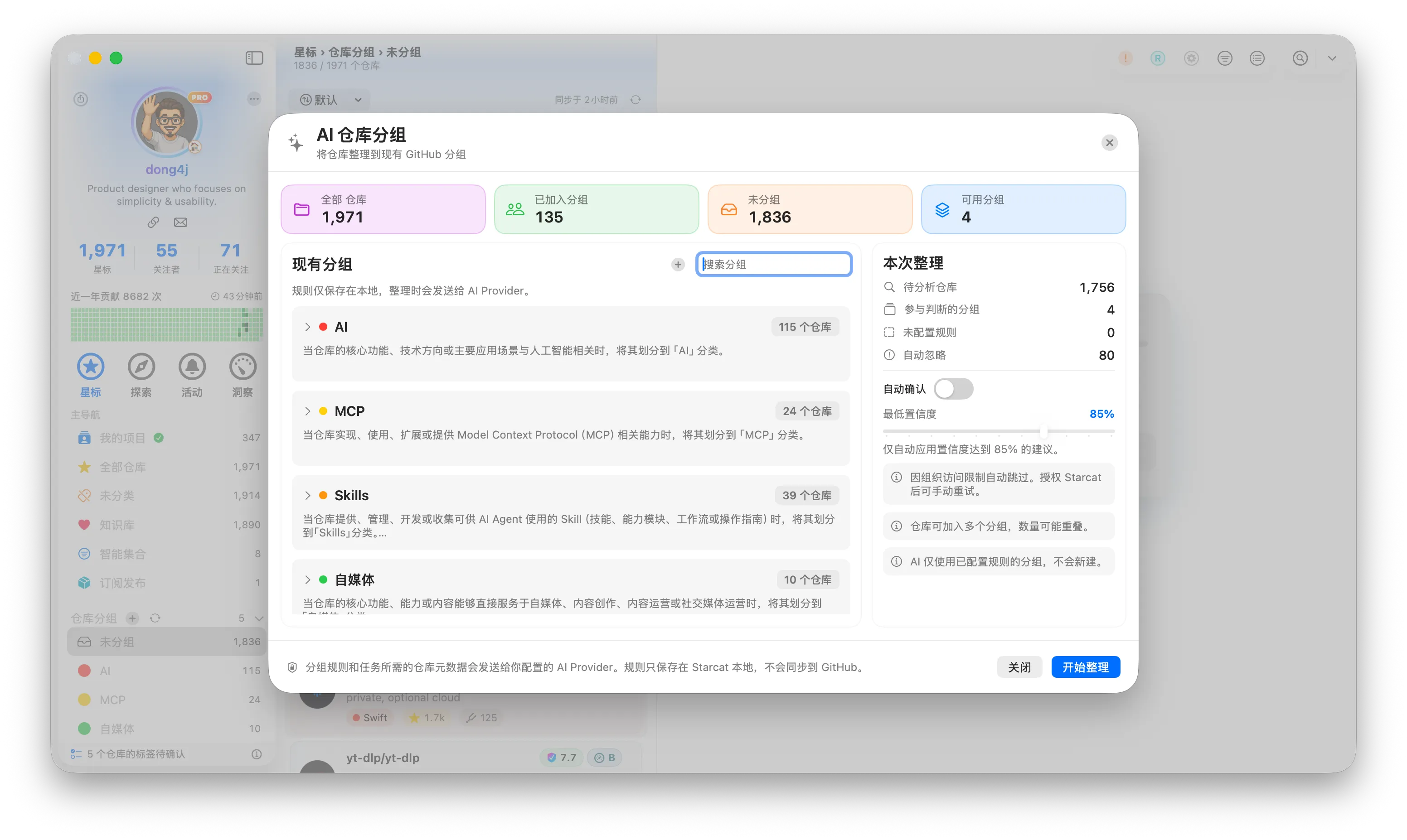This screenshot has width=1407, height=840.
Task: Click the 开始整理 button
Action: pyautogui.click(x=1086, y=667)
